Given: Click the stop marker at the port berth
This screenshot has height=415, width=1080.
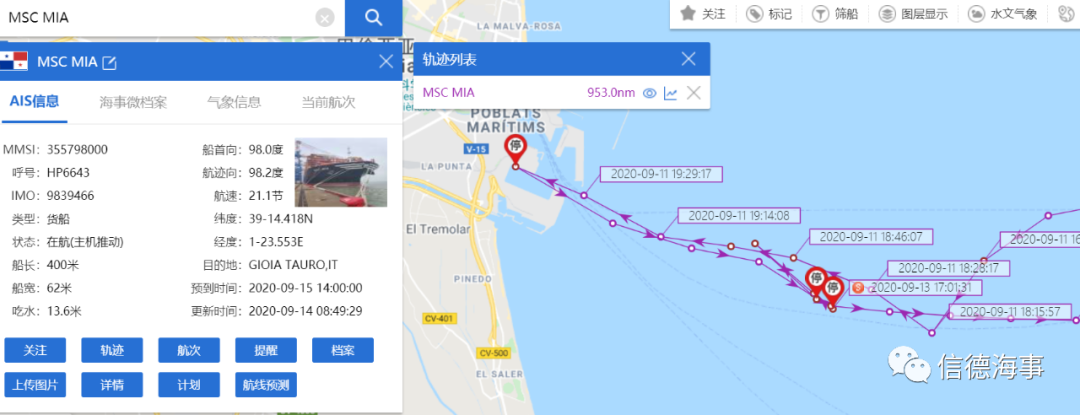Looking at the screenshot, I should click(515, 148).
